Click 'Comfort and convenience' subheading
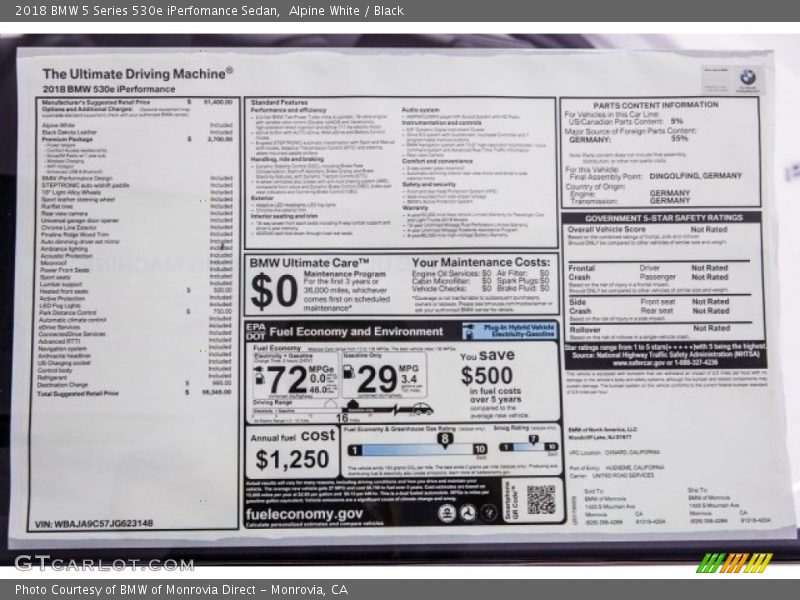Image resolution: width=800 pixels, height=600 pixels. click(437, 161)
